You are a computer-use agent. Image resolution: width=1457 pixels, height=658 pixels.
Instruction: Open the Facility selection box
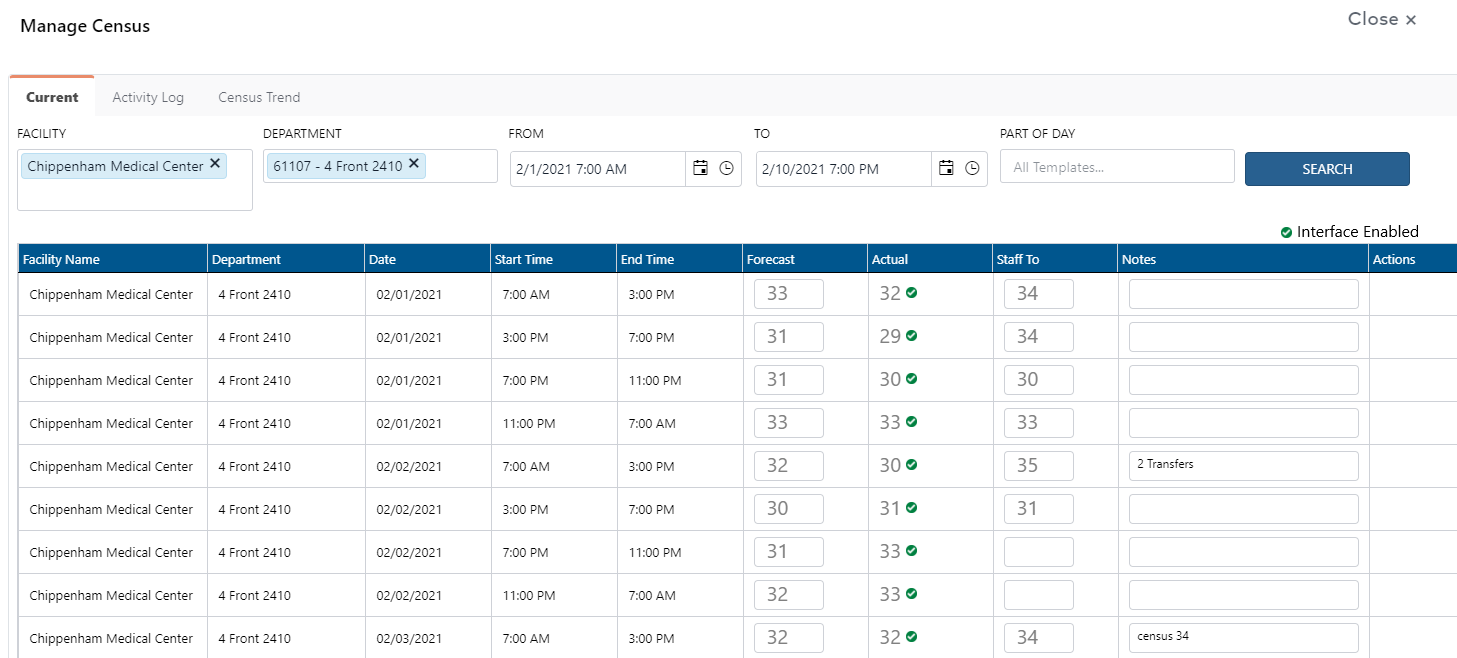[134, 195]
